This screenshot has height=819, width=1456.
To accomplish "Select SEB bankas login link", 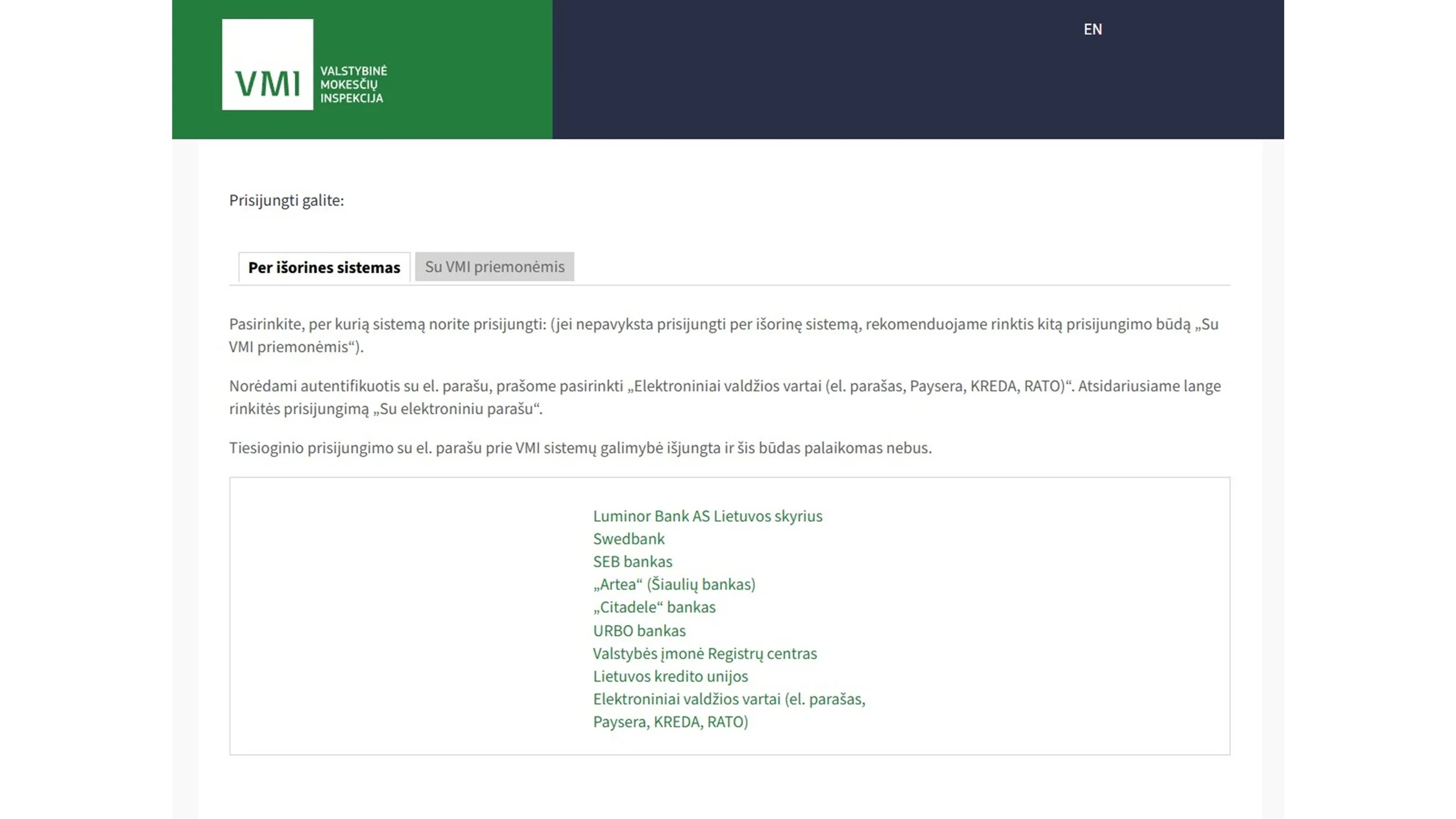I will pyautogui.click(x=632, y=562).
